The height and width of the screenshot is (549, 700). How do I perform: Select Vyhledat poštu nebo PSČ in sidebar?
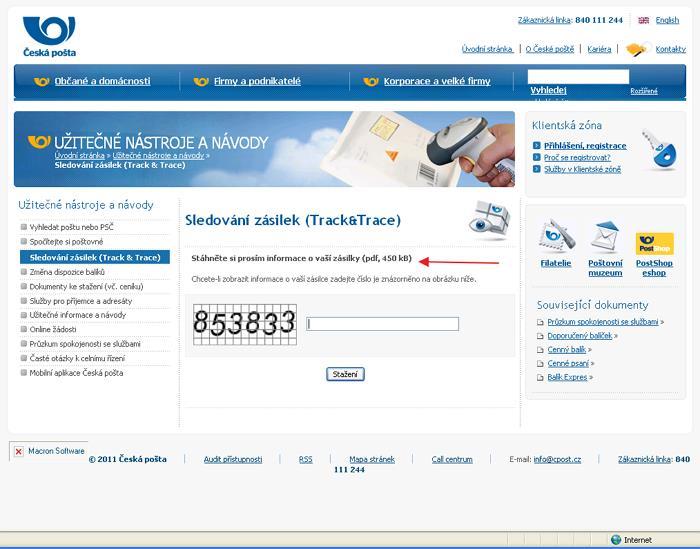click(71, 227)
